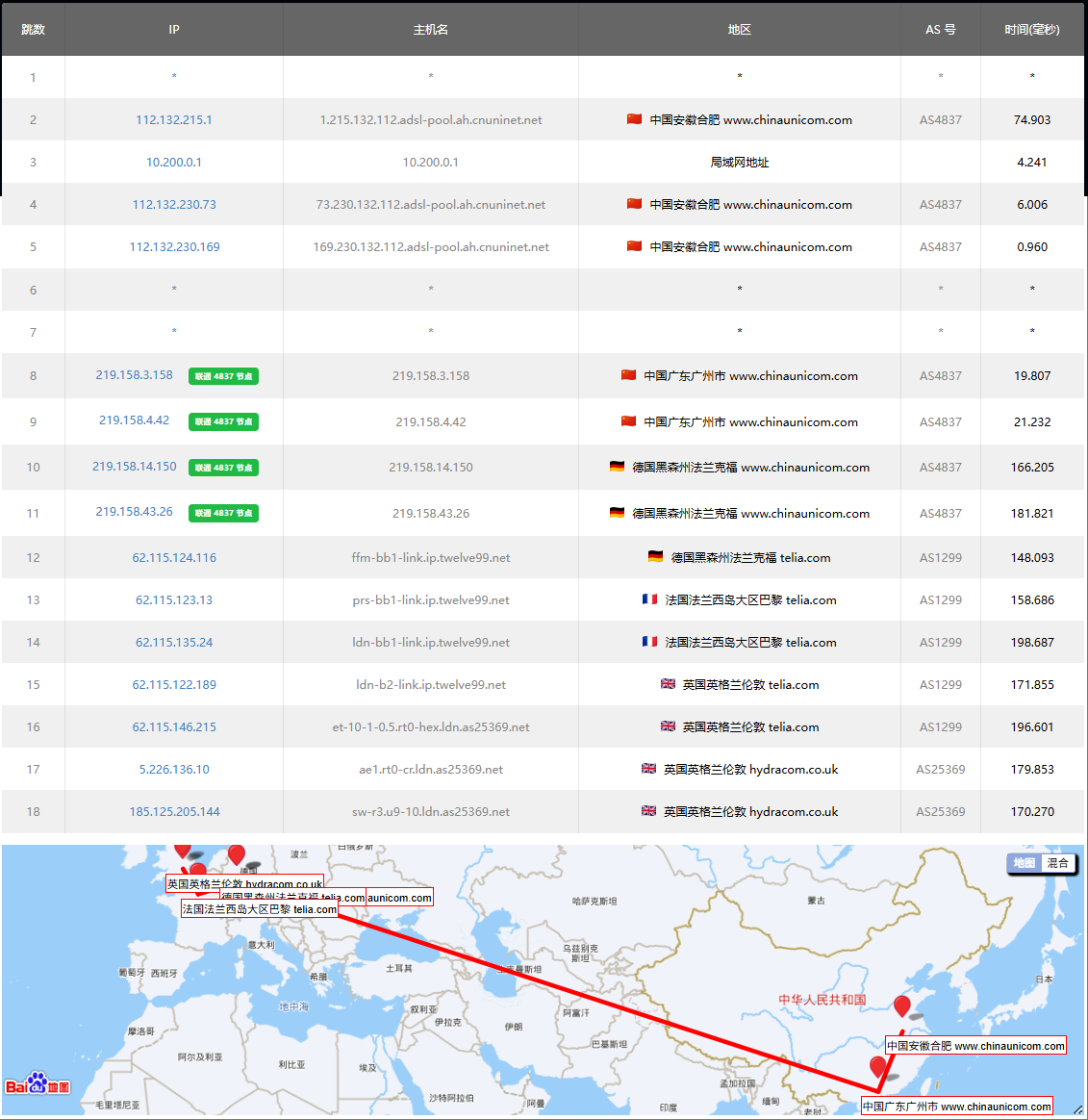Click the green 联通 4837 badge on hop 8

223,376
